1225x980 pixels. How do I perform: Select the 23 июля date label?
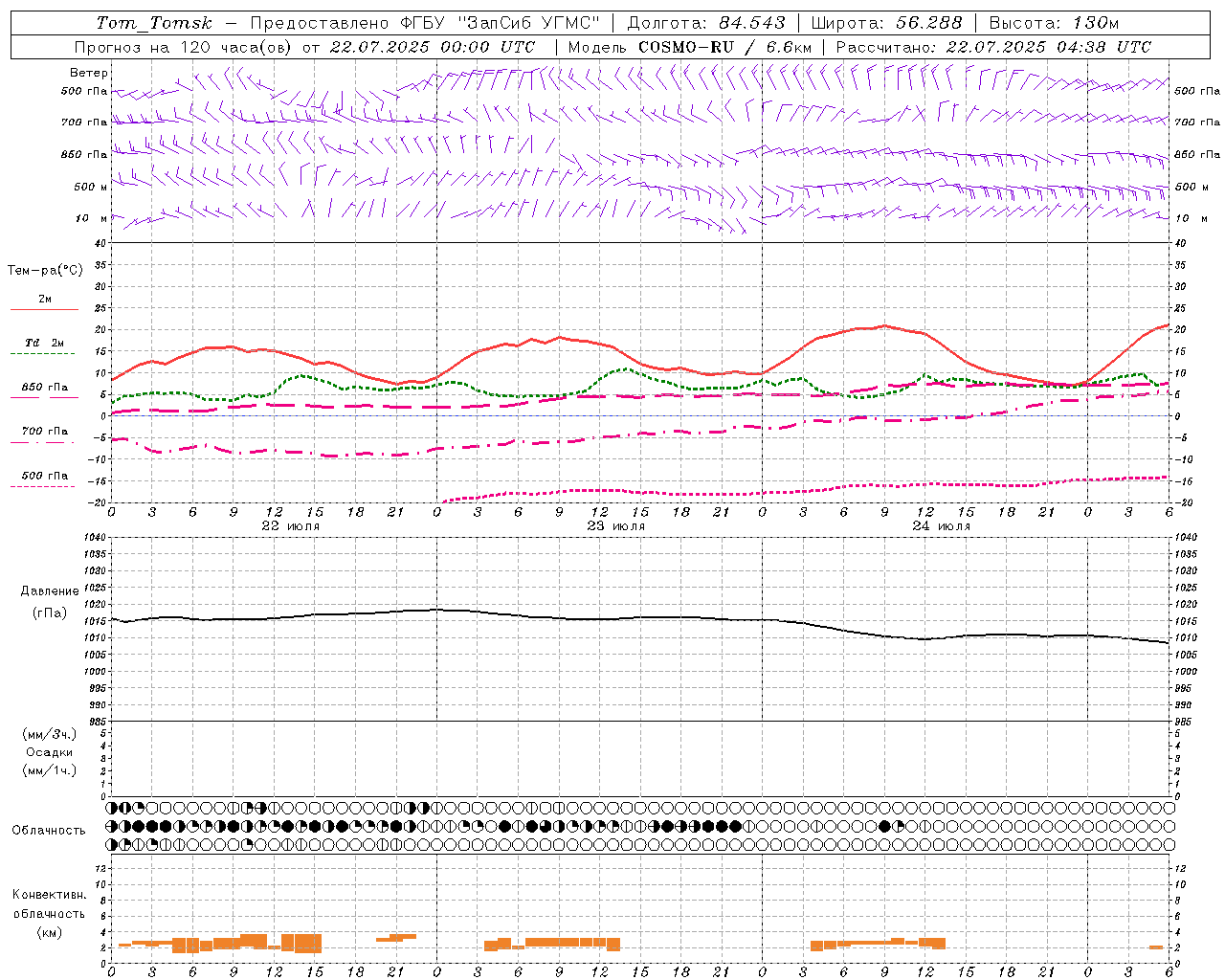pyautogui.click(x=616, y=526)
